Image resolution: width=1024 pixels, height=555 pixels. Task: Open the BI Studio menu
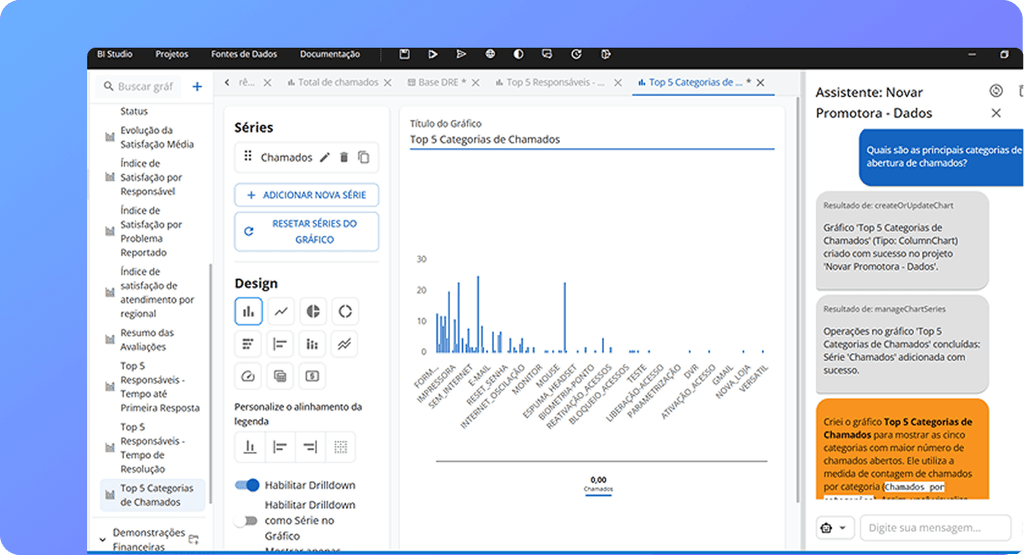[115, 54]
